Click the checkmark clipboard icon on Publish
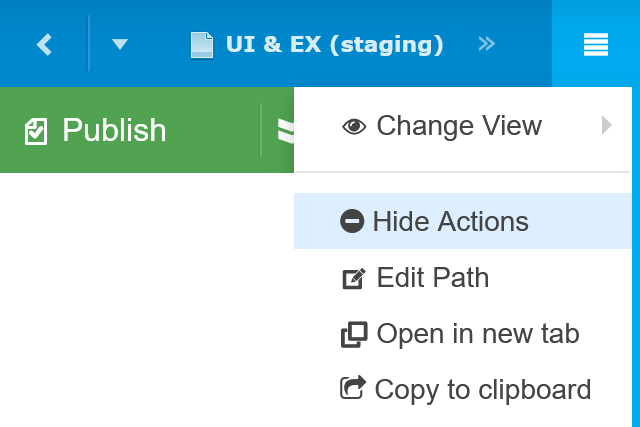This screenshot has height=427, width=640. click(x=36, y=131)
